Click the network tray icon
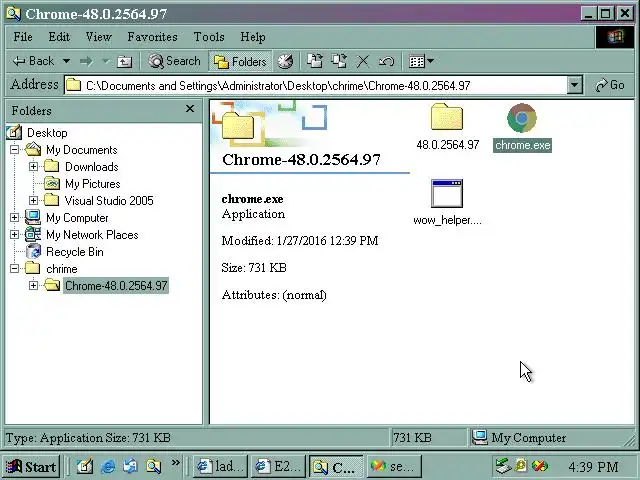The image size is (640, 480). 503,466
